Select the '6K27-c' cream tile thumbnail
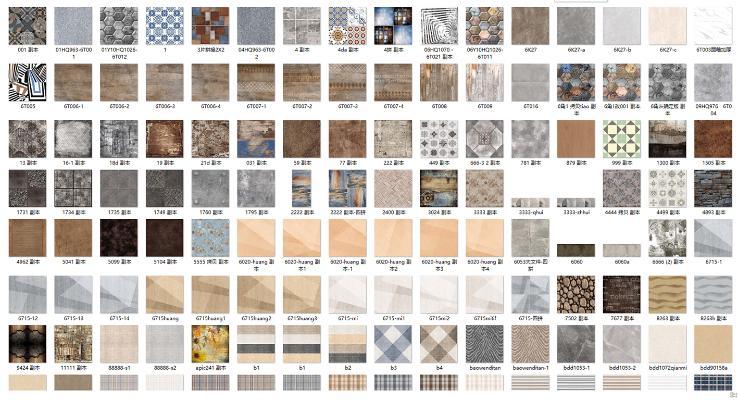This screenshot has height=400, width=738. tap(667, 26)
